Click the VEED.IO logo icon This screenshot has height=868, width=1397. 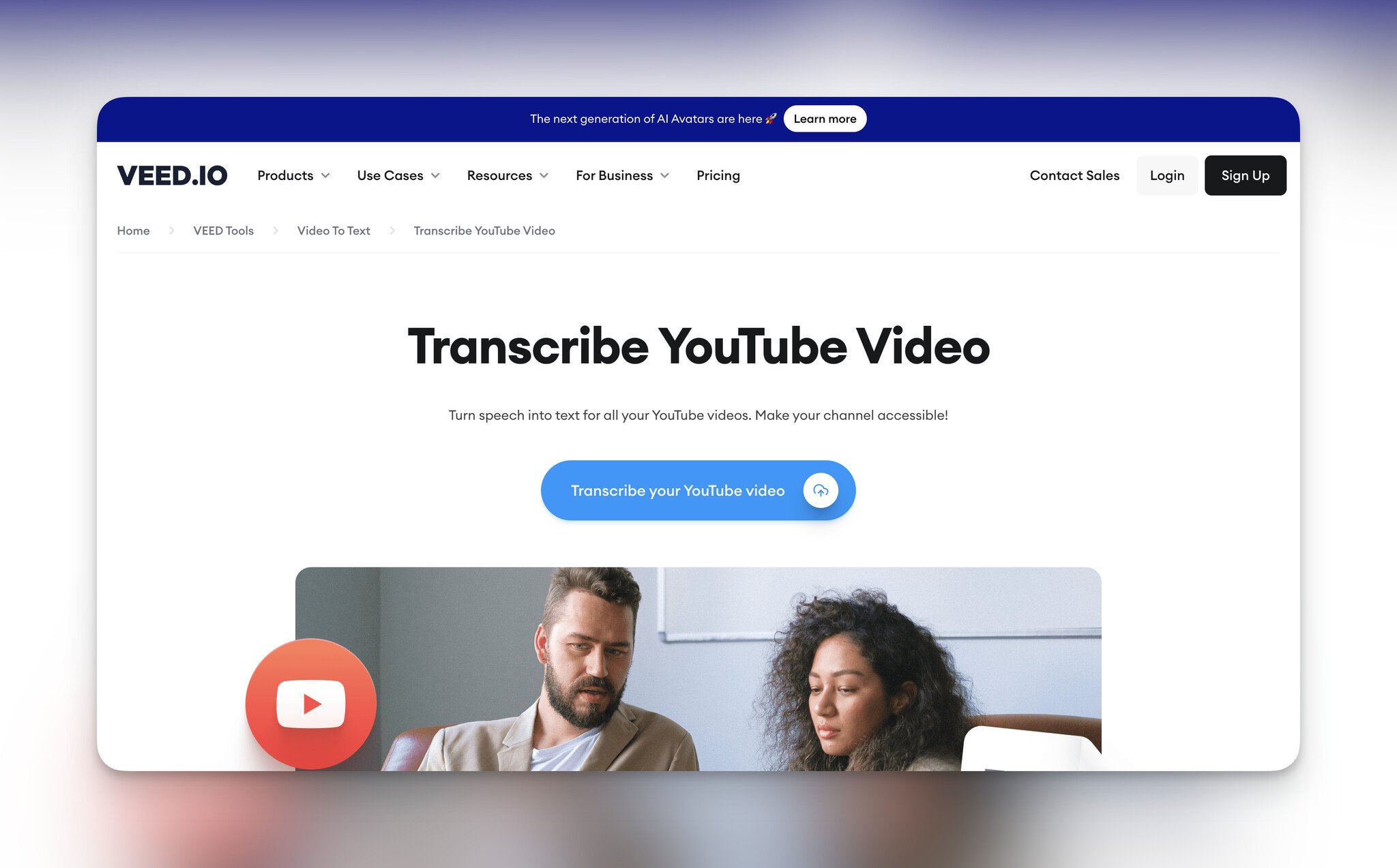(172, 175)
